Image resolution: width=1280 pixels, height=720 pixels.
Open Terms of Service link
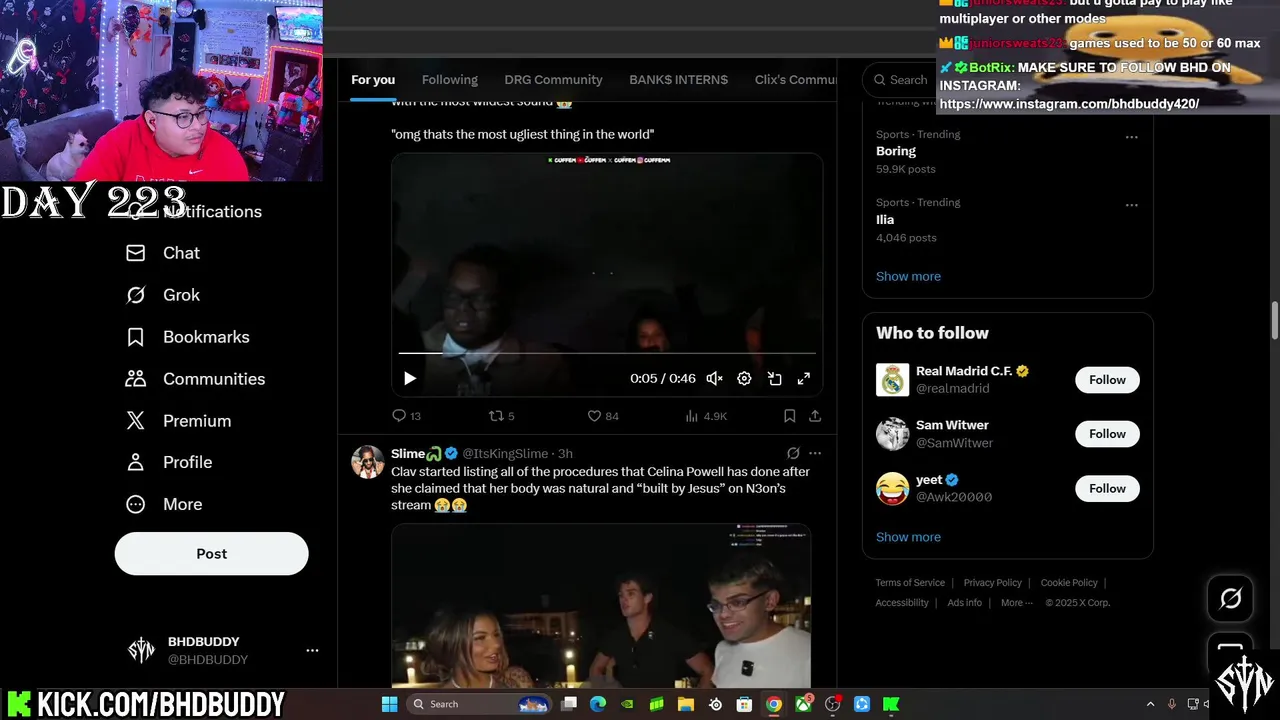910,583
